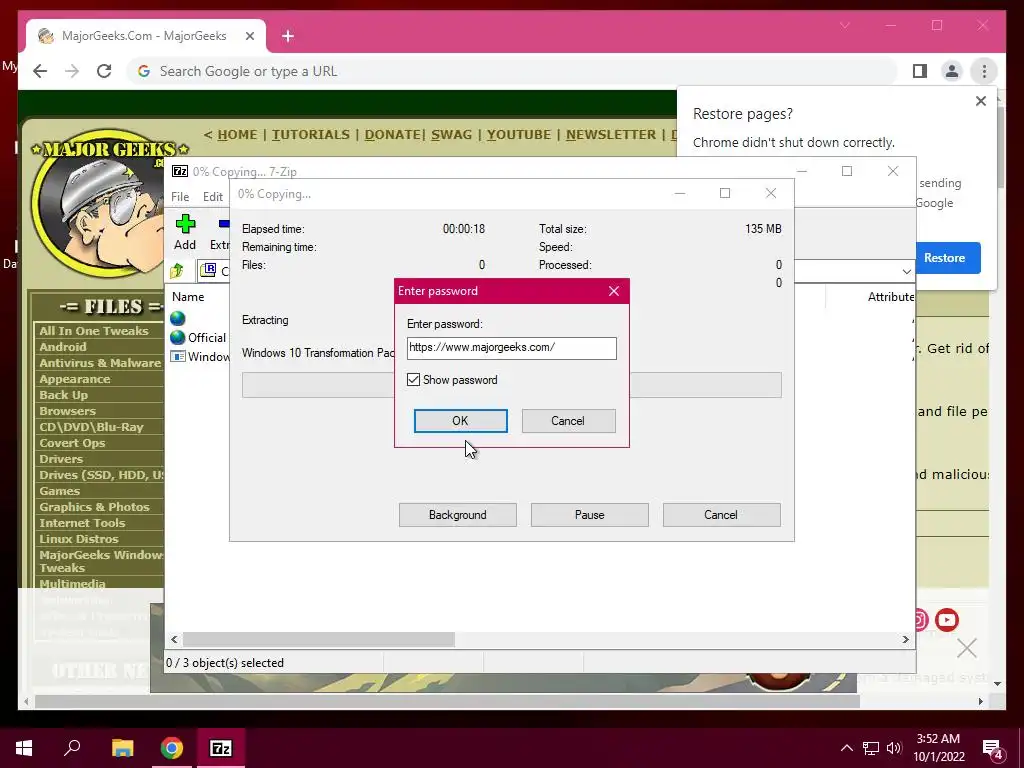1024x768 pixels.
Task: Open the network tray icon
Action: [x=871, y=748]
